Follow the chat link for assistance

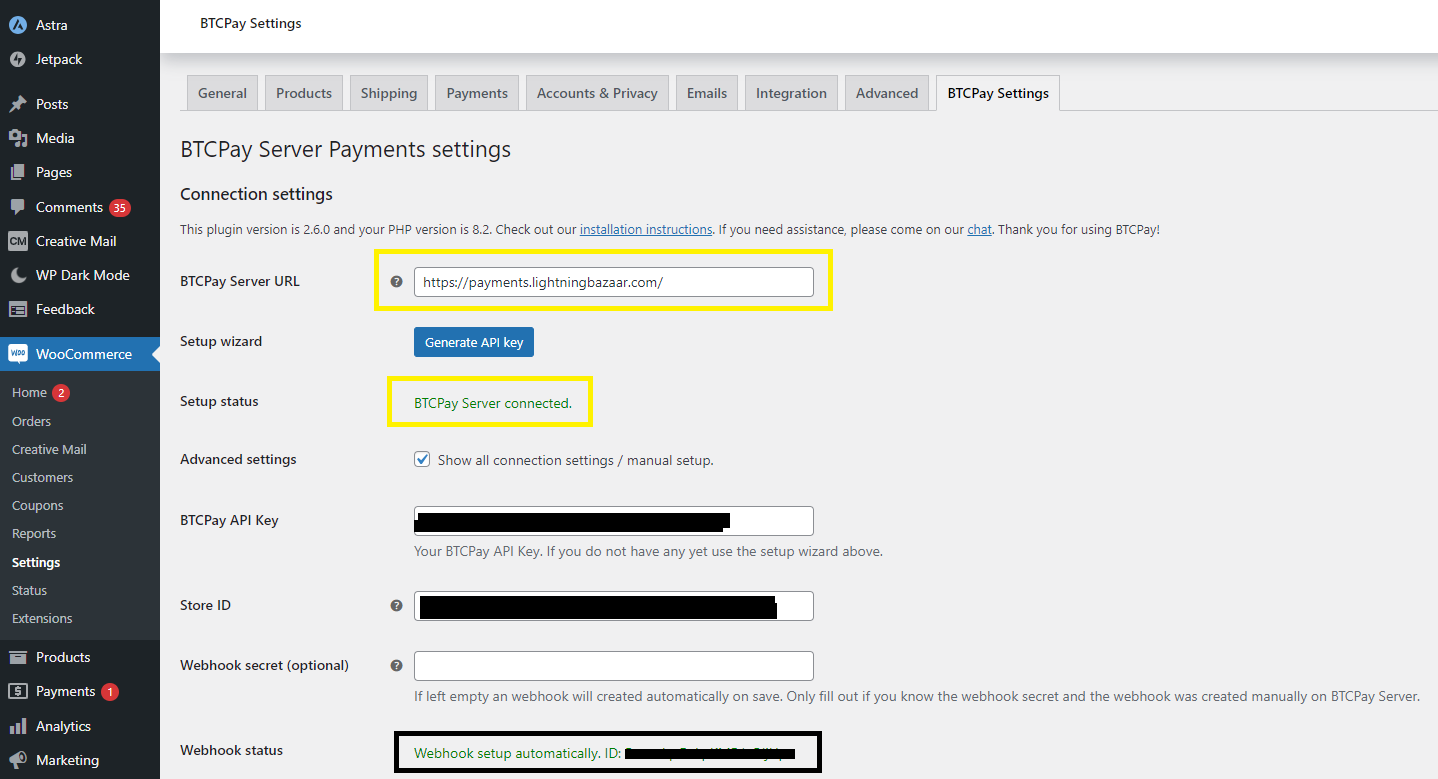click(979, 230)
